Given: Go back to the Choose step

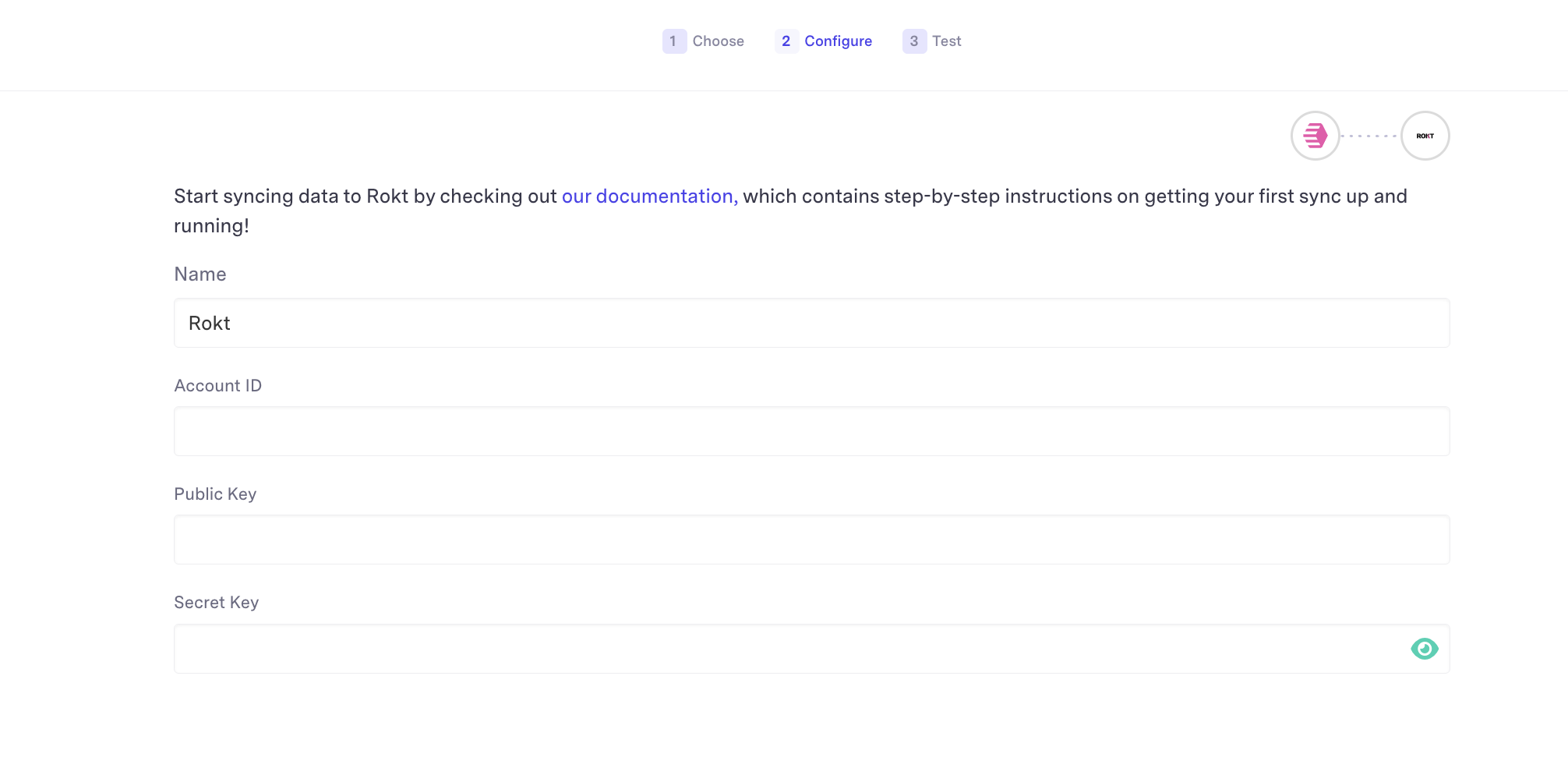Looking at the screenshot, I should coord(718,41).
